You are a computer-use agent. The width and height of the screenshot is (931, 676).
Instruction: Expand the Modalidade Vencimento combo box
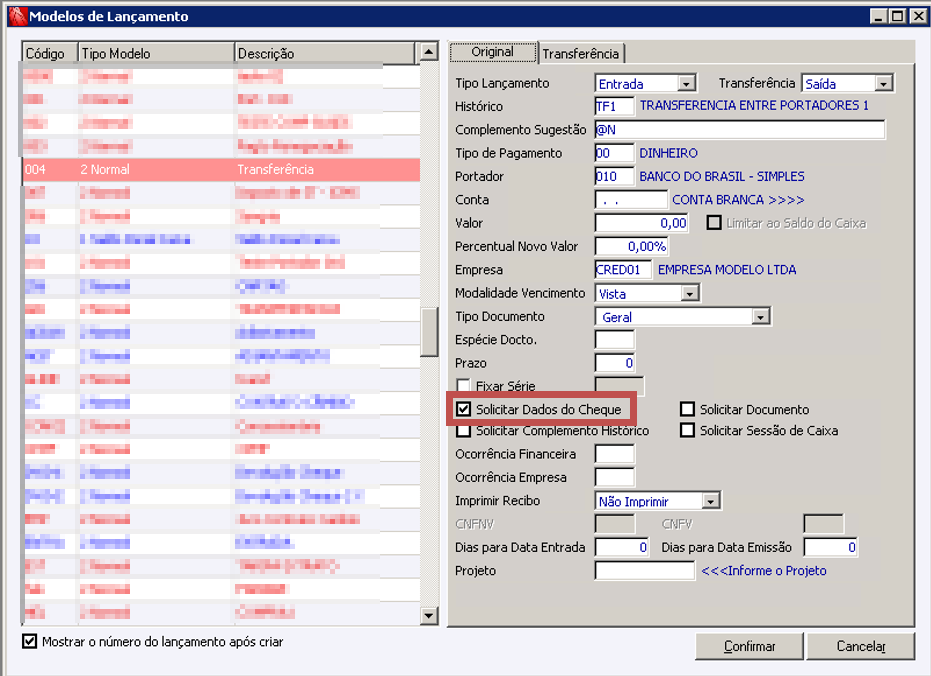click(x=689, y=293)
